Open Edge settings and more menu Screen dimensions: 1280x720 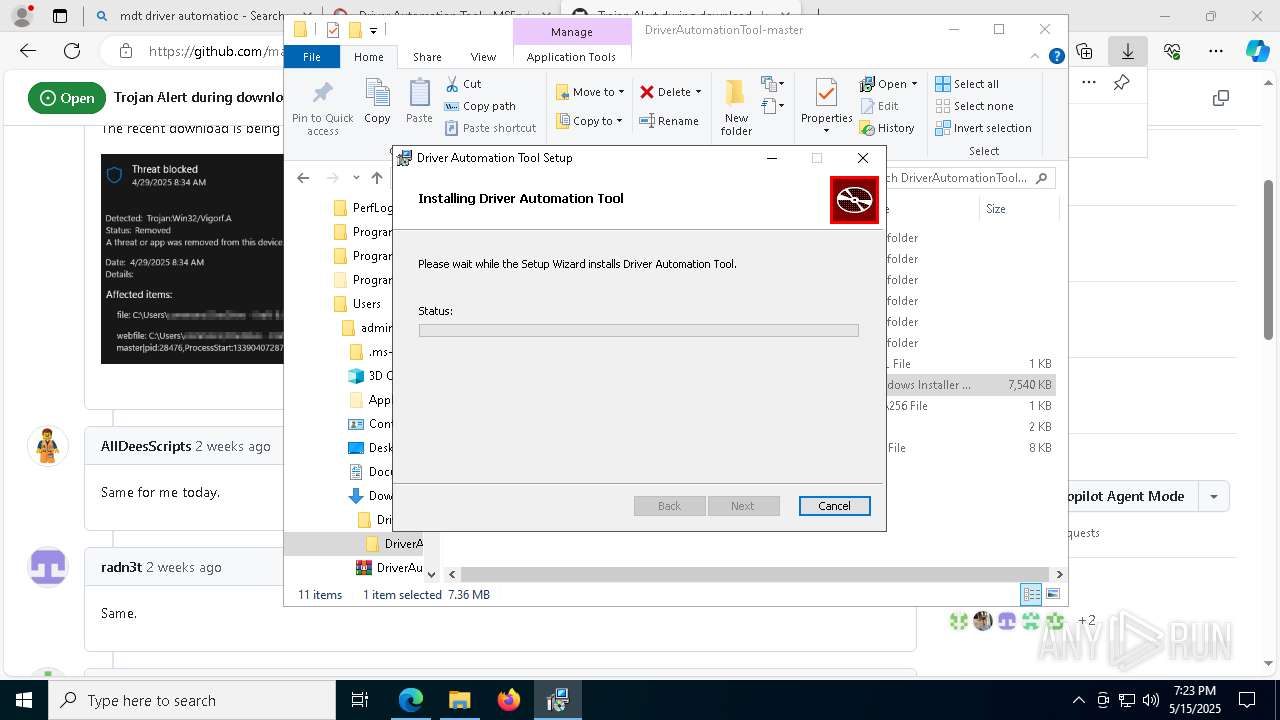pos(1216,51)
